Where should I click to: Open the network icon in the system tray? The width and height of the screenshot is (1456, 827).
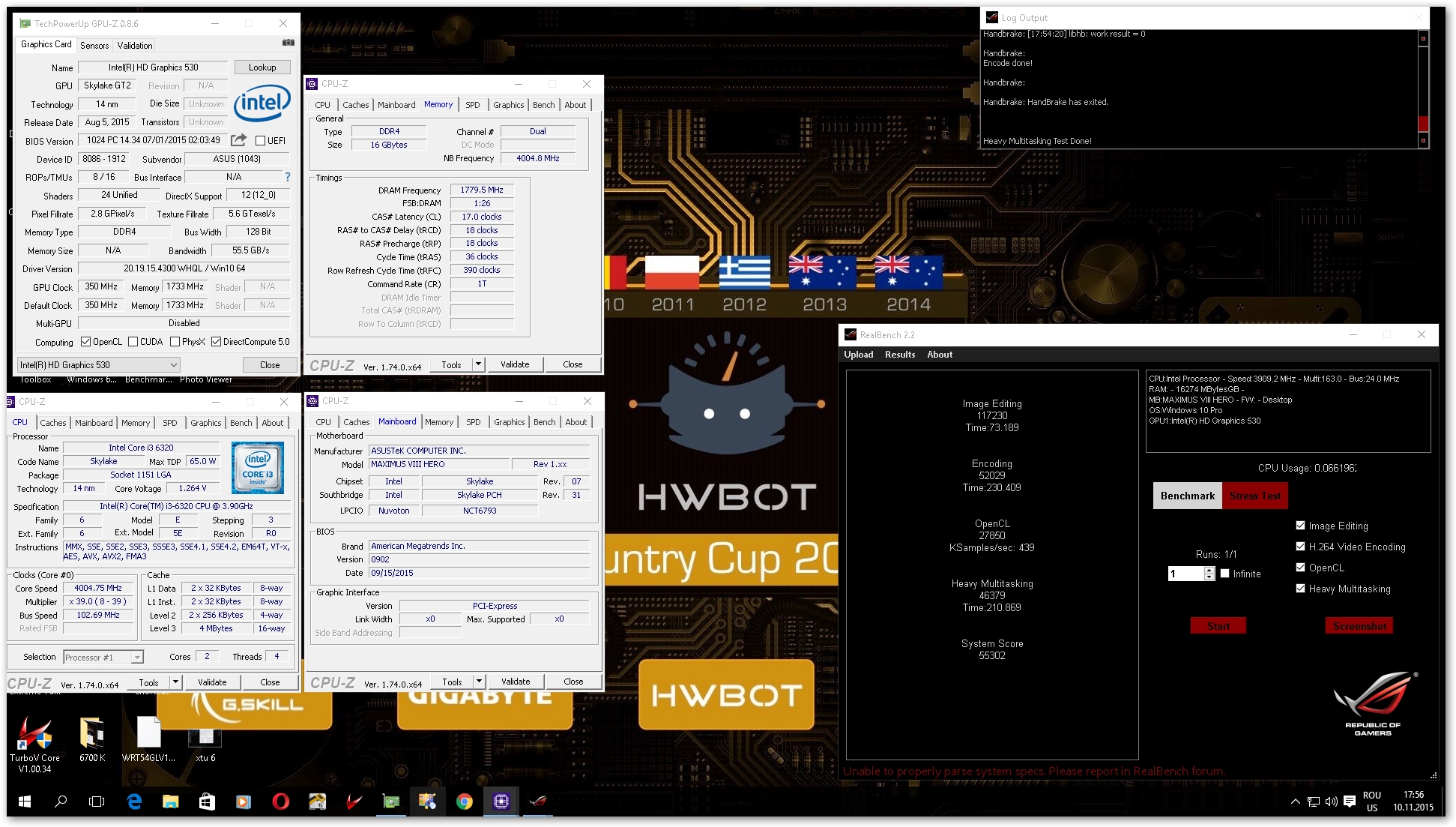pyautogui.click(x=1313, y=802)
